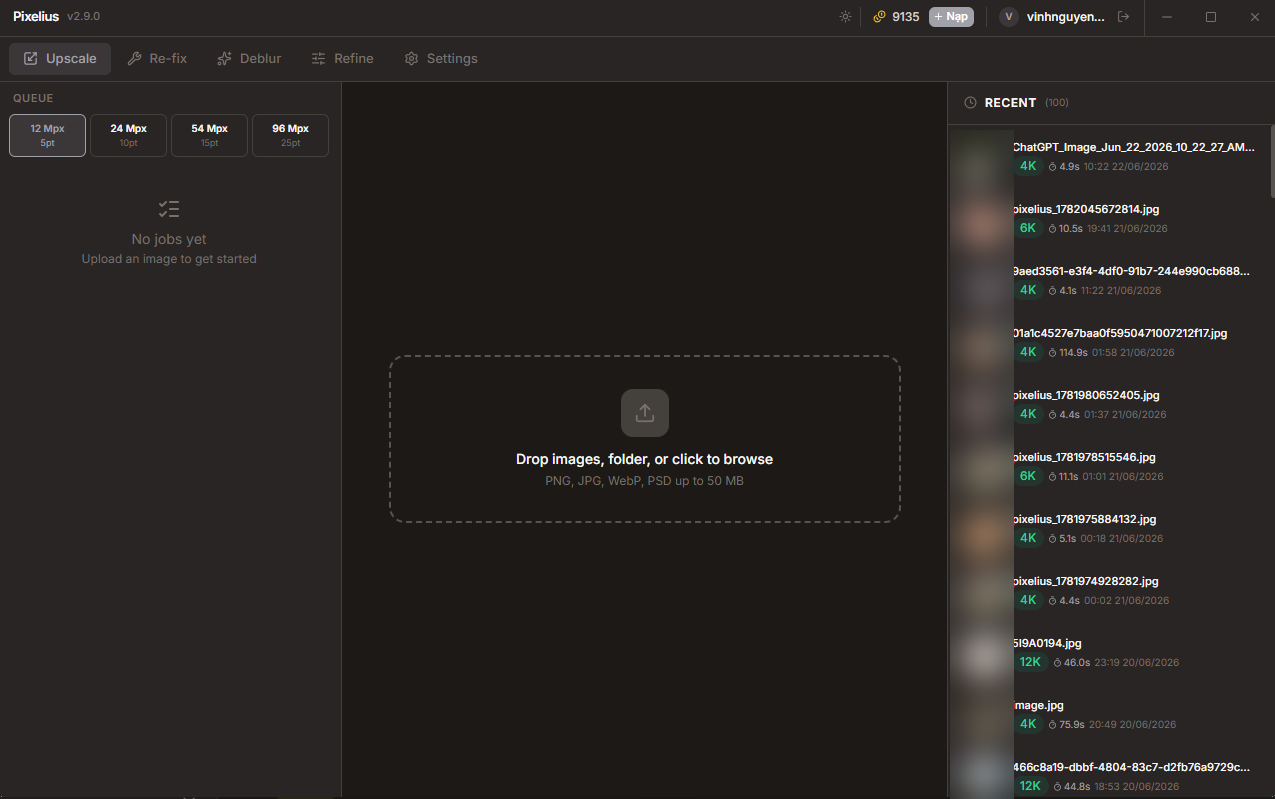Image resolution: width=1275 pixels, height=799 pixels.
Task: Select the 12 Mpx 5pt option
Action: tap(47, 135)
